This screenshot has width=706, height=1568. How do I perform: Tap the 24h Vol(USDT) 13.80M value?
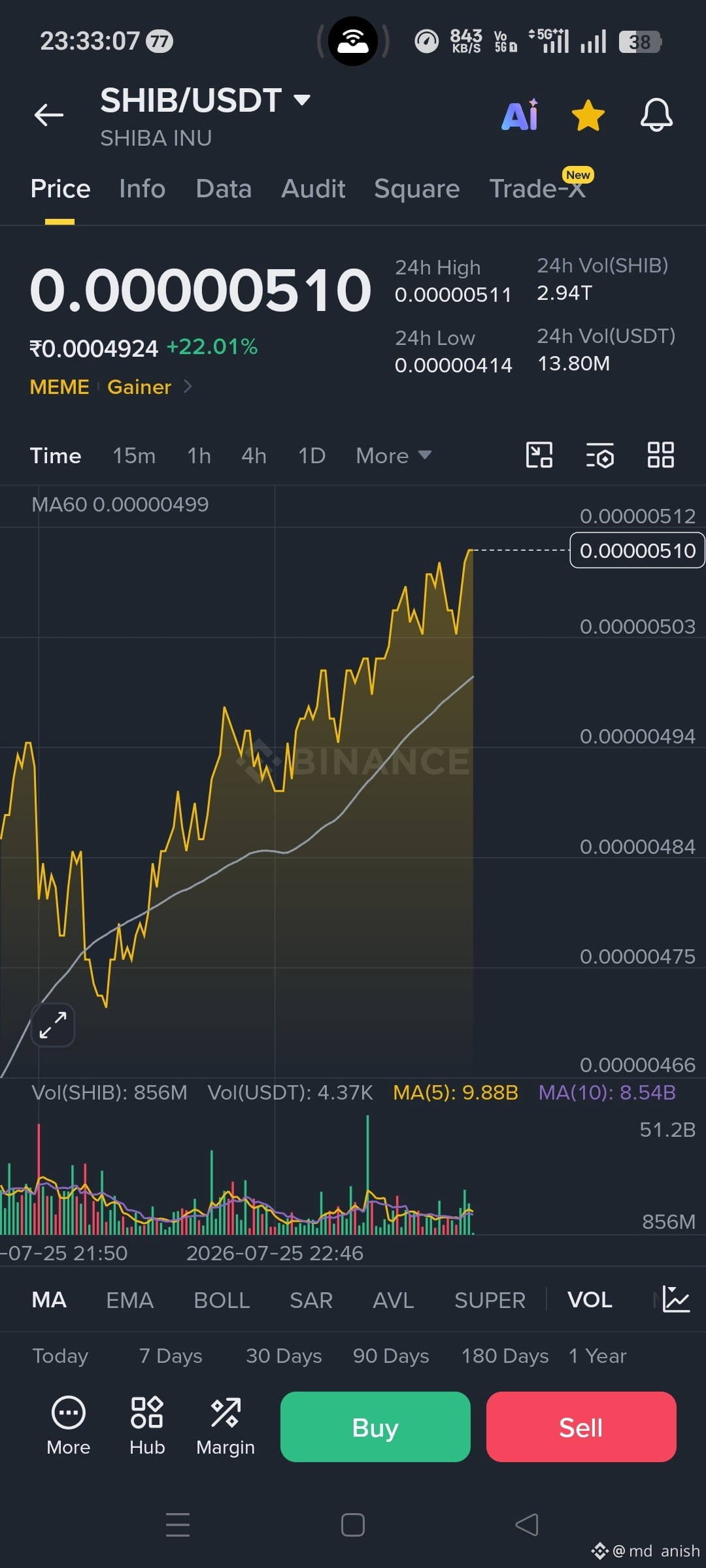click(573, 363)
